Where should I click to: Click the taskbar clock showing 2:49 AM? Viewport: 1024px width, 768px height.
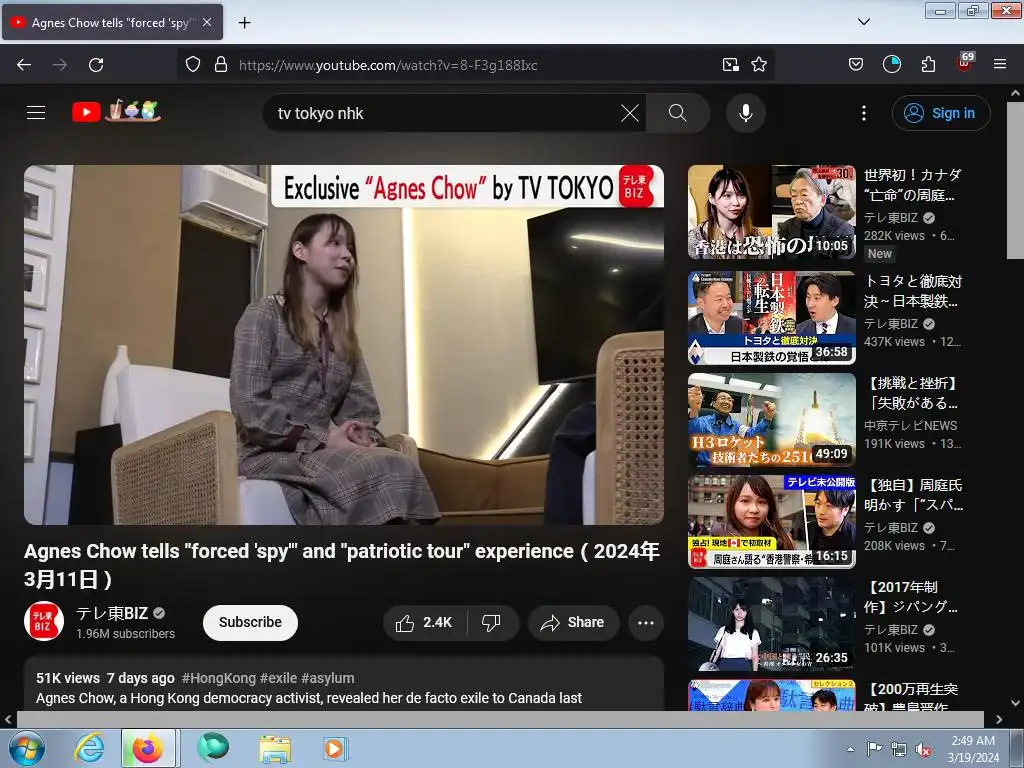point(973,749)
